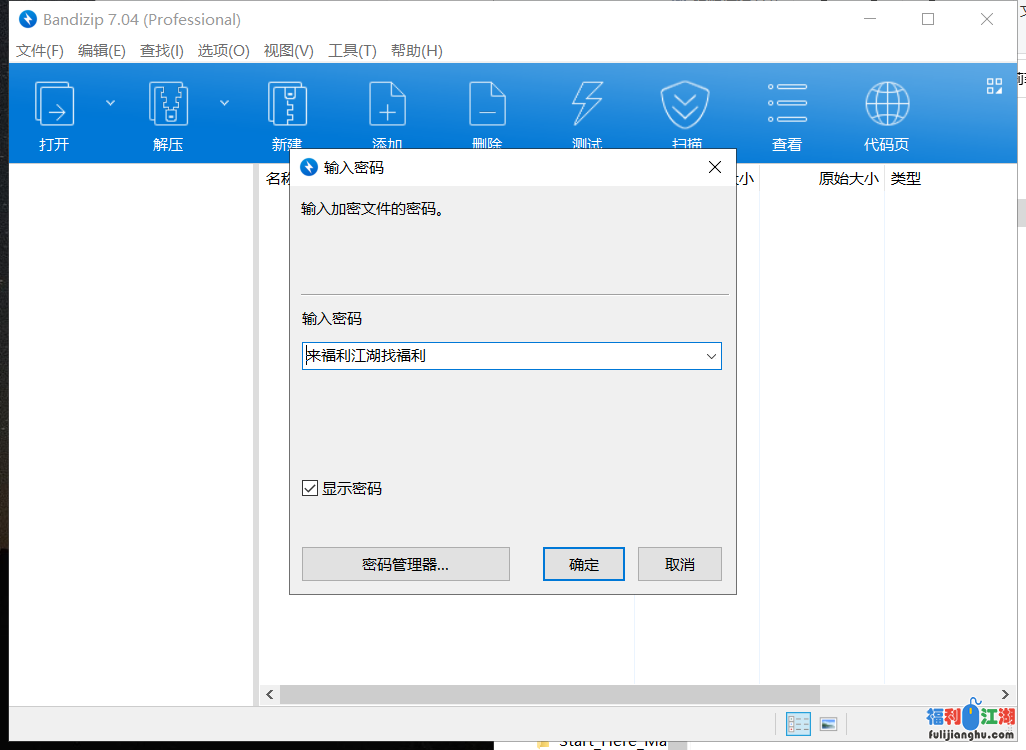The image size is (1026, 750).
Task: Select the 打开 (Open) archive tool
Action: [x=53, y=112]
